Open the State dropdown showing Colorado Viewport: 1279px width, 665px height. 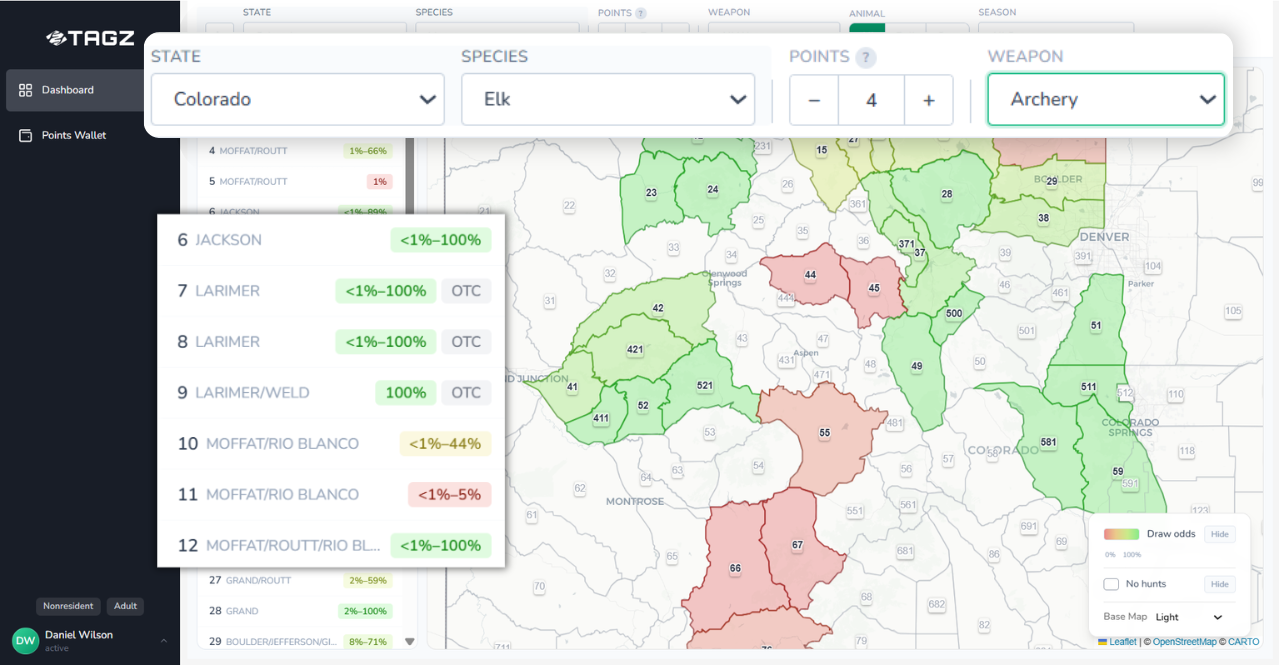pyautogui.click(x=297, y=99)
